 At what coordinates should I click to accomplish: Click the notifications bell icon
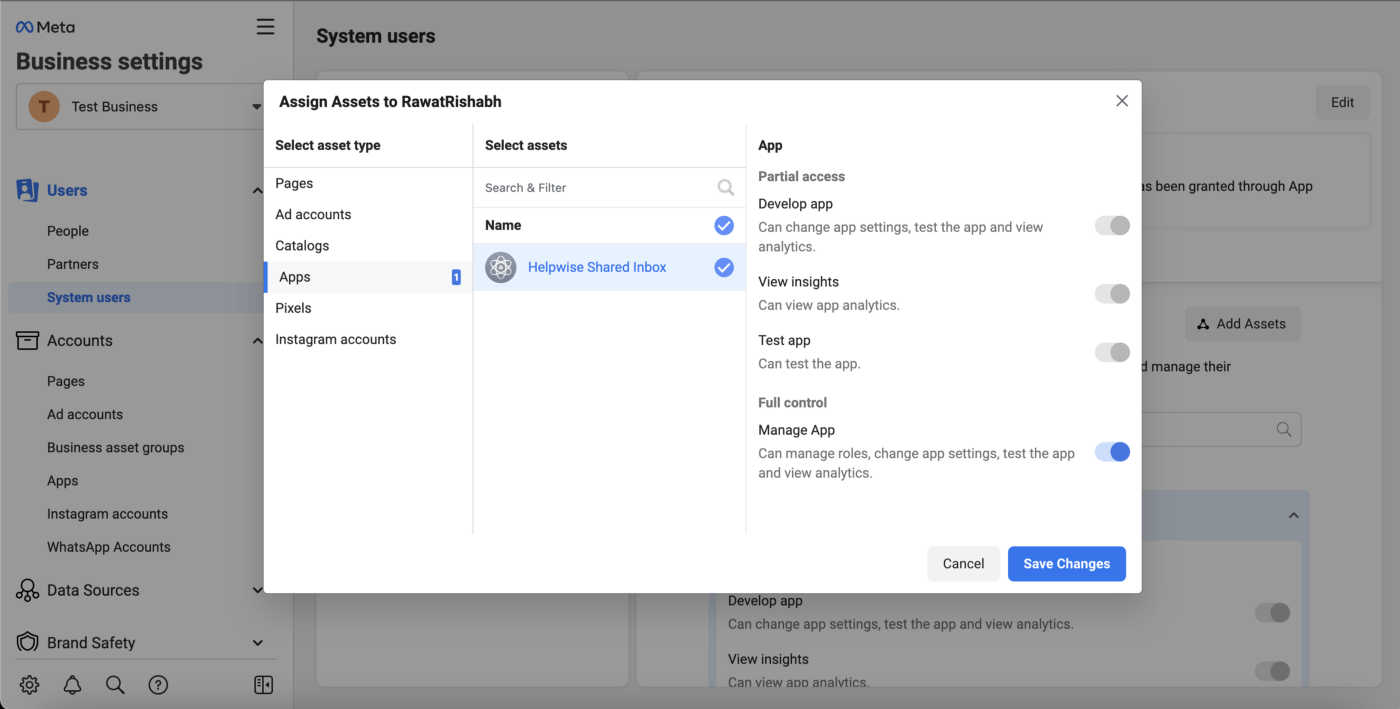[x=73, y=685]
